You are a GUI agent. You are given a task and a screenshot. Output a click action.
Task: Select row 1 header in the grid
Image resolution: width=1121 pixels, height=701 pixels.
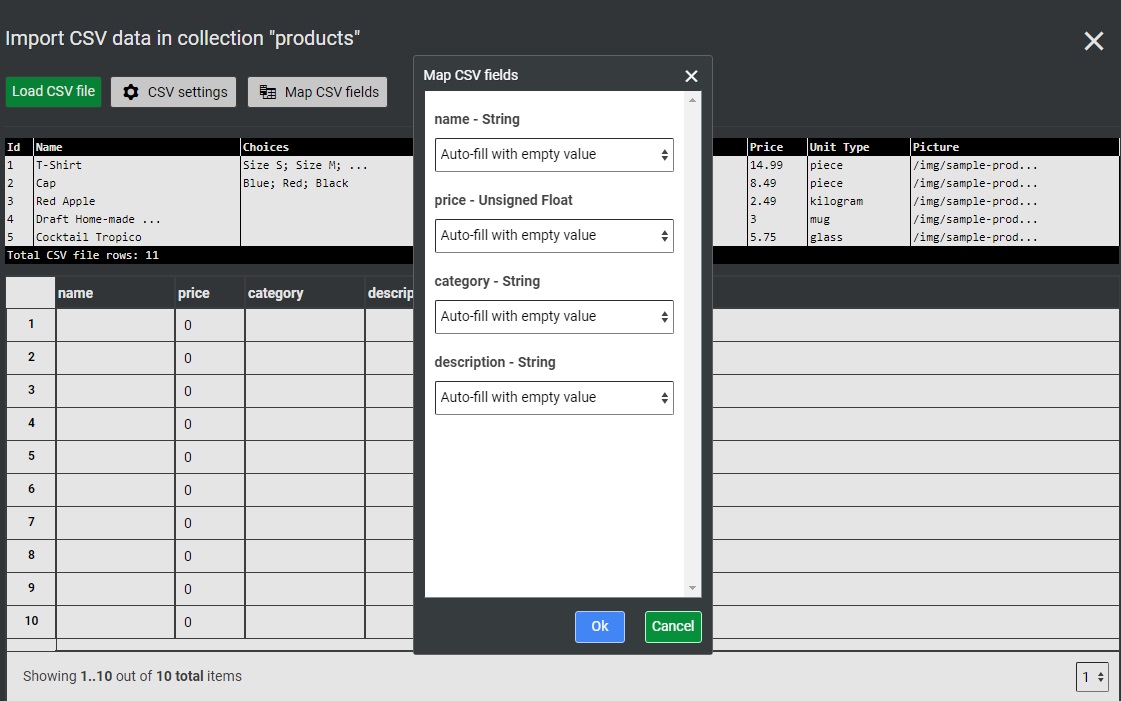click(31, 324)
